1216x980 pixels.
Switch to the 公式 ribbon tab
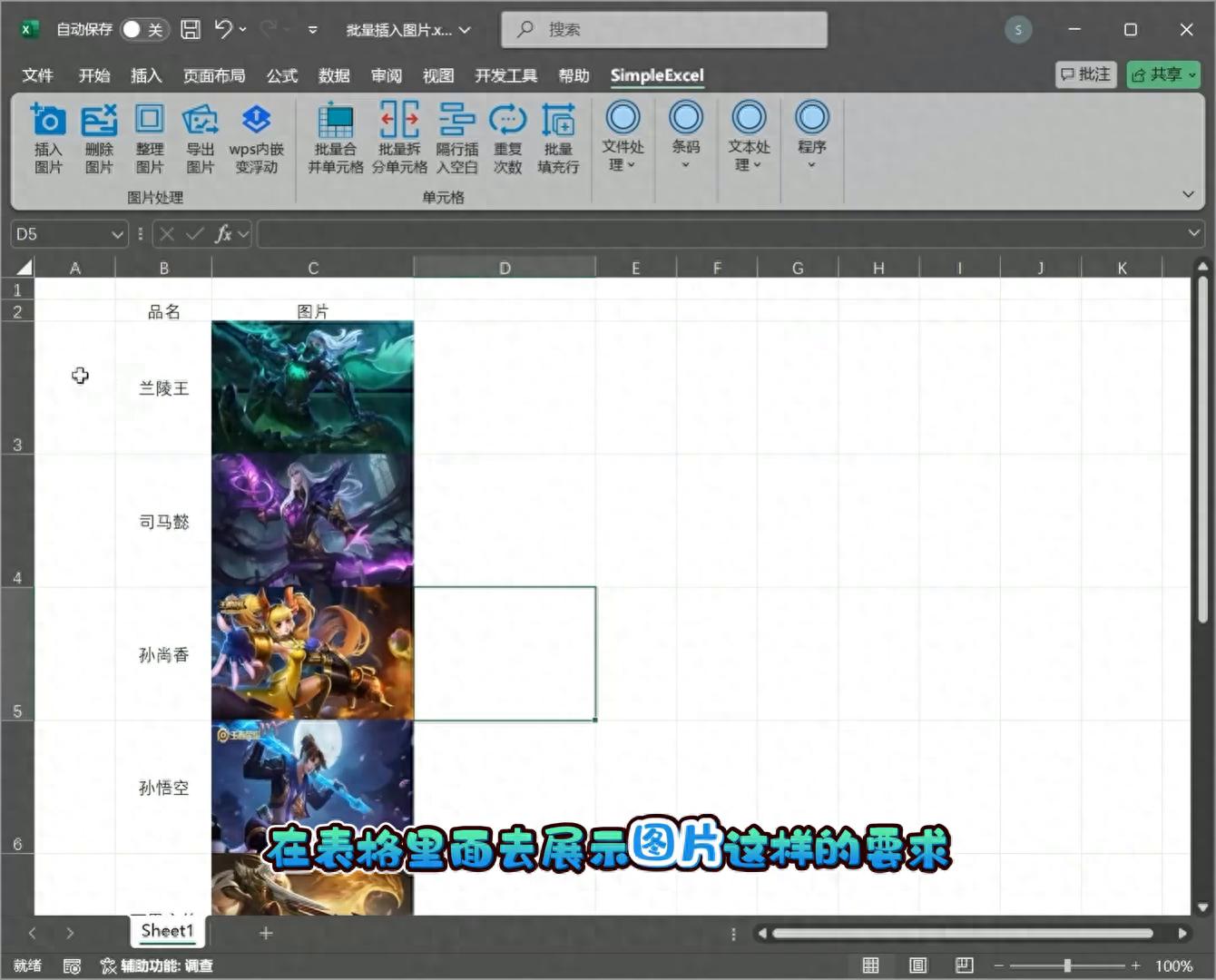pos(281,75)
